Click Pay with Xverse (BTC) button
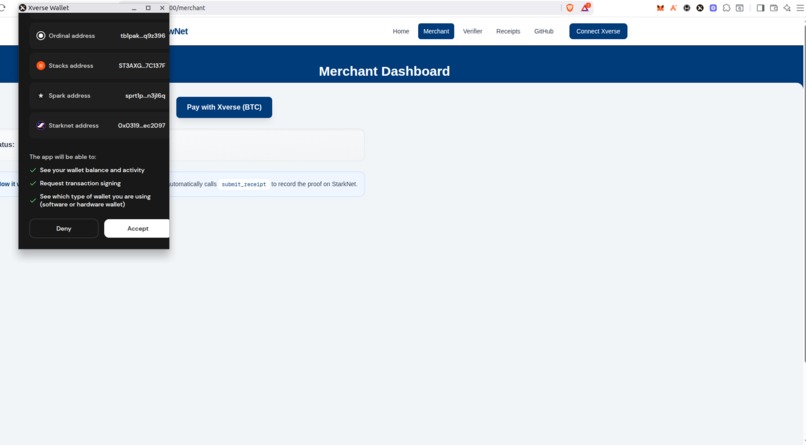The width and height of the screenshot is (806, 445). [224, 107]
